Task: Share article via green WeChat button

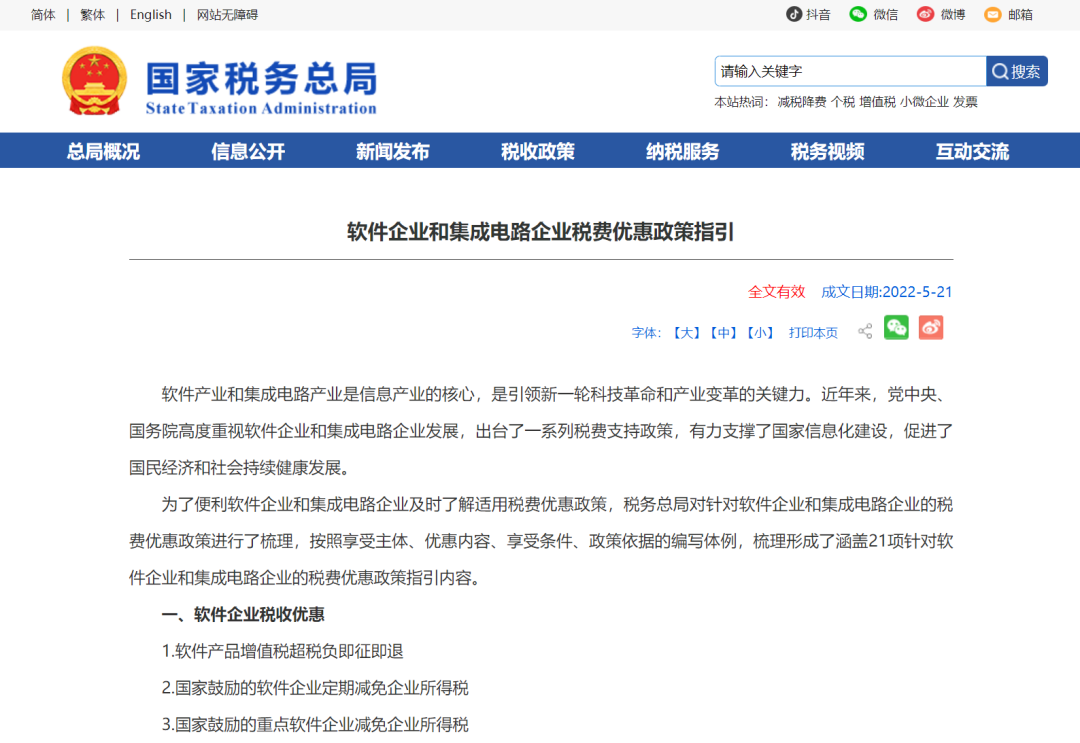Action: coord(896,328)
